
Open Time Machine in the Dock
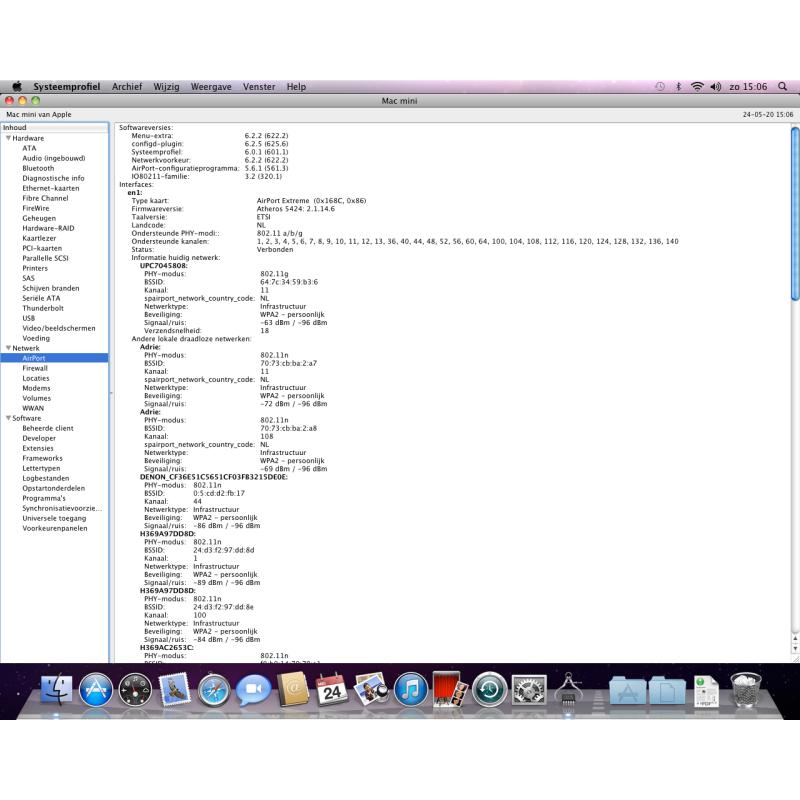pyautogui.click(x=489, y=689)
